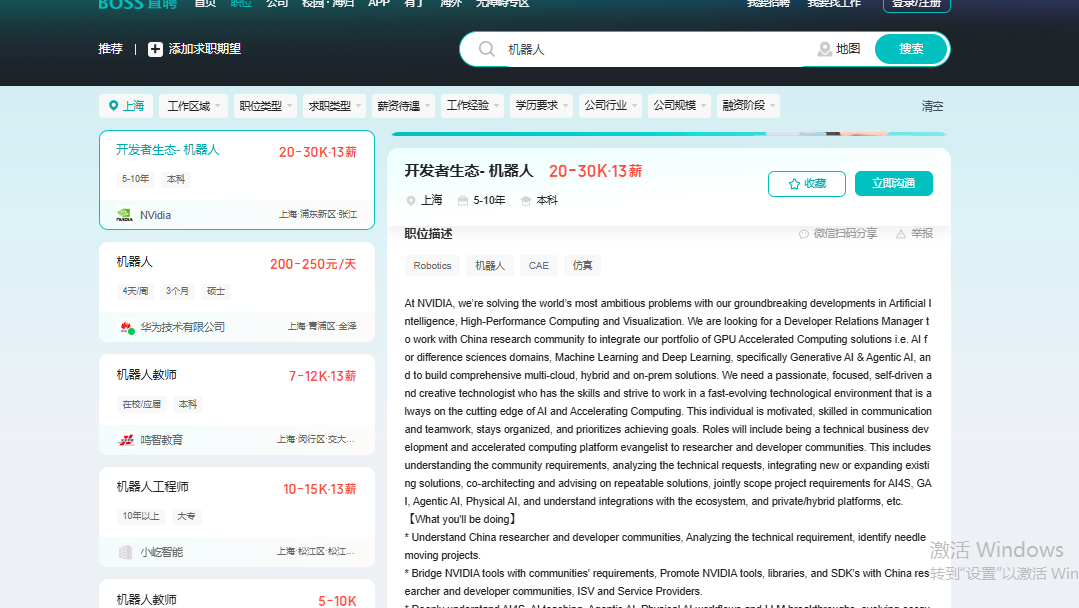Click the location pin next to 上海 filter

tap(114, 105)
